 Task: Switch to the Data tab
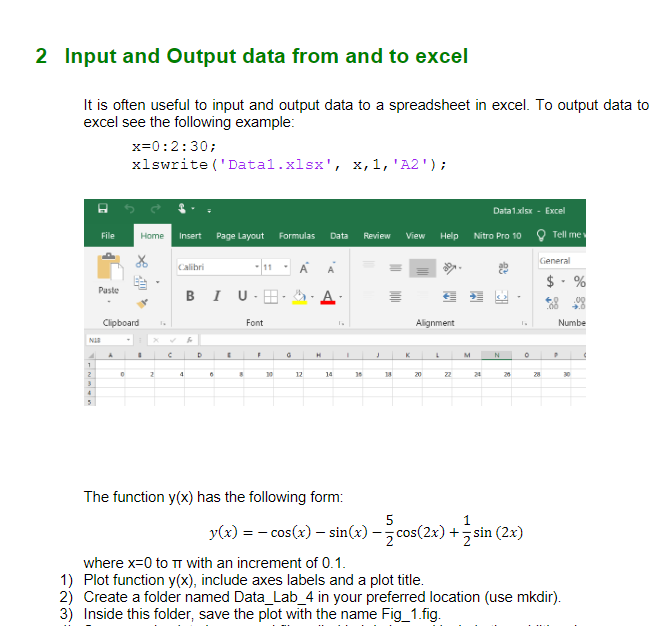339,236
